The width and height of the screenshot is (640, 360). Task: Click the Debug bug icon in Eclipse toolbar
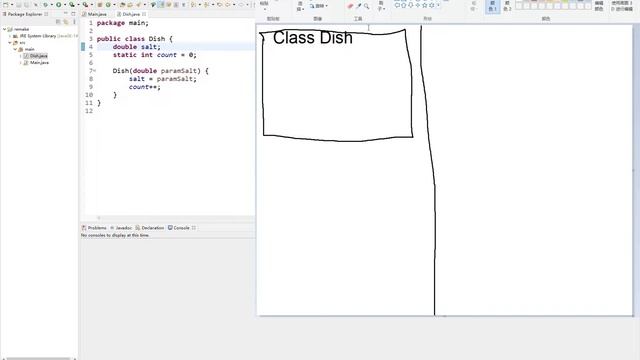tap(45, 5)
